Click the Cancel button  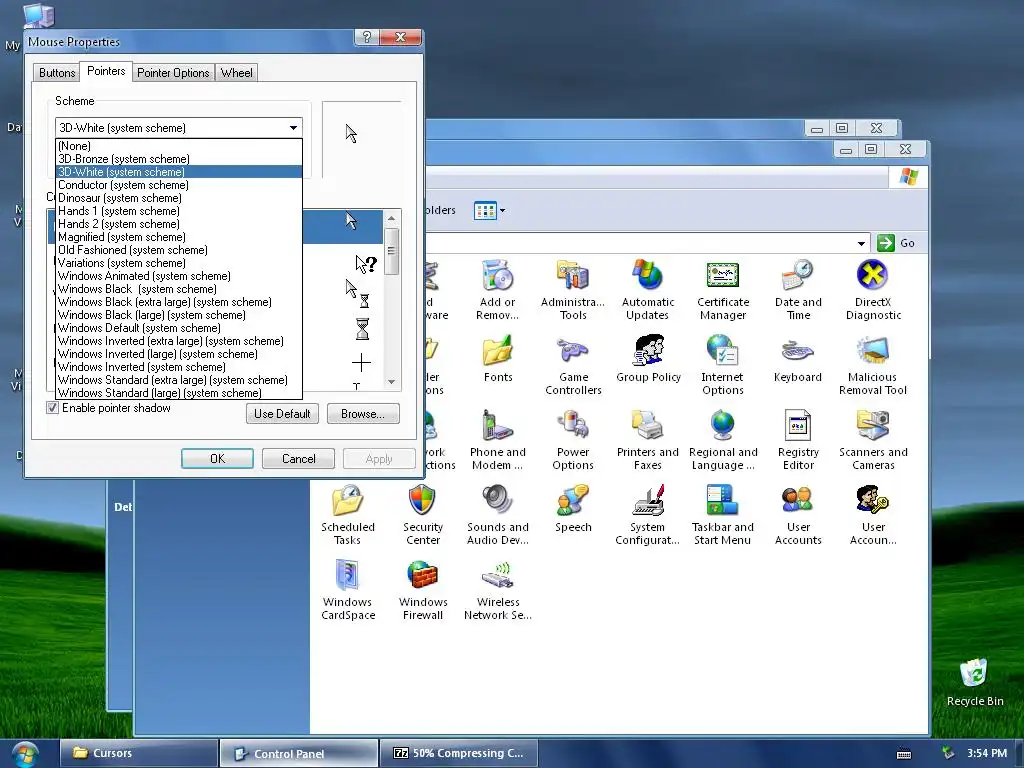coord(298,458)
